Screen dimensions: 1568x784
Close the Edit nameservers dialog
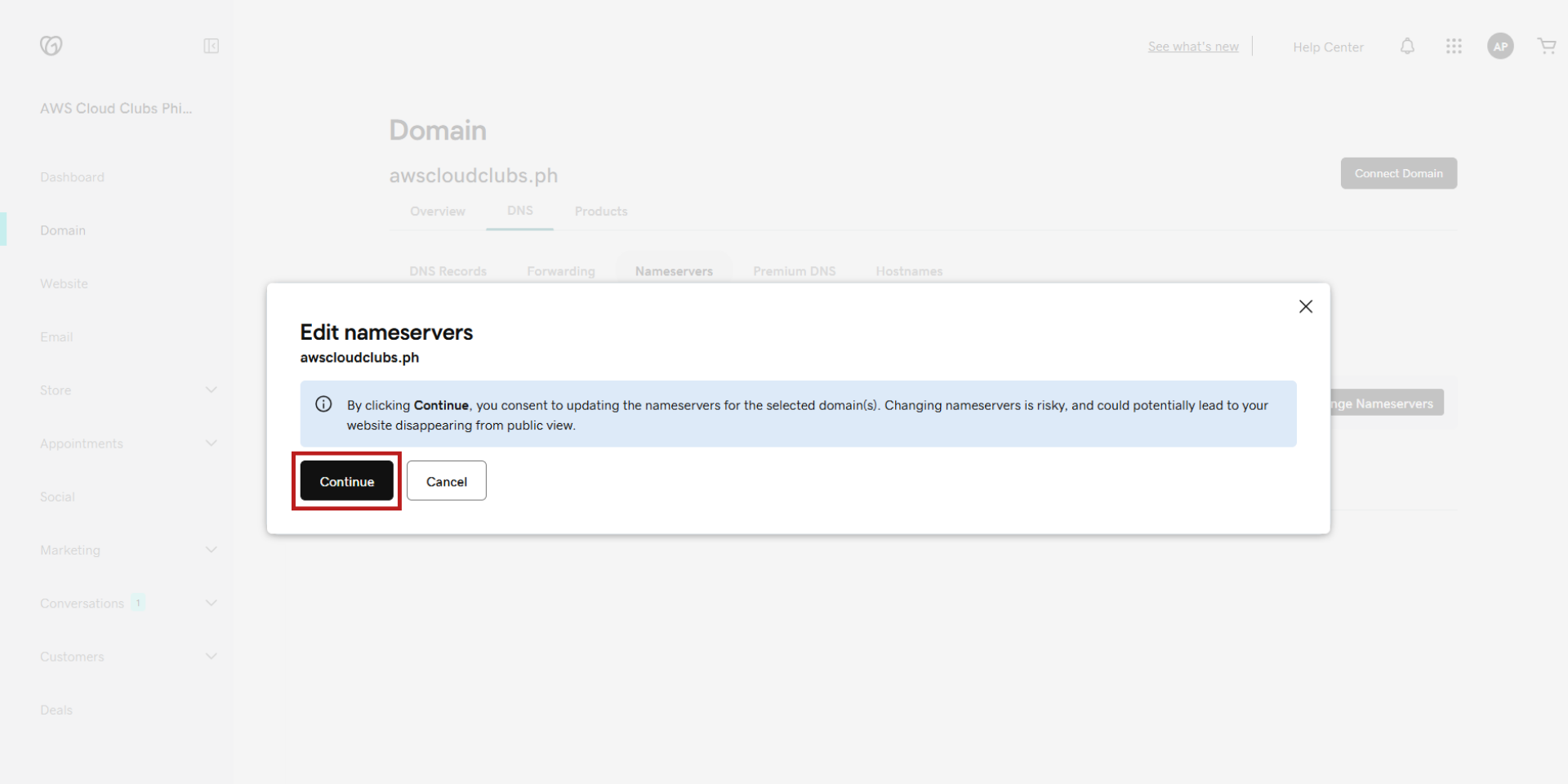click(x=1306, y=306)
